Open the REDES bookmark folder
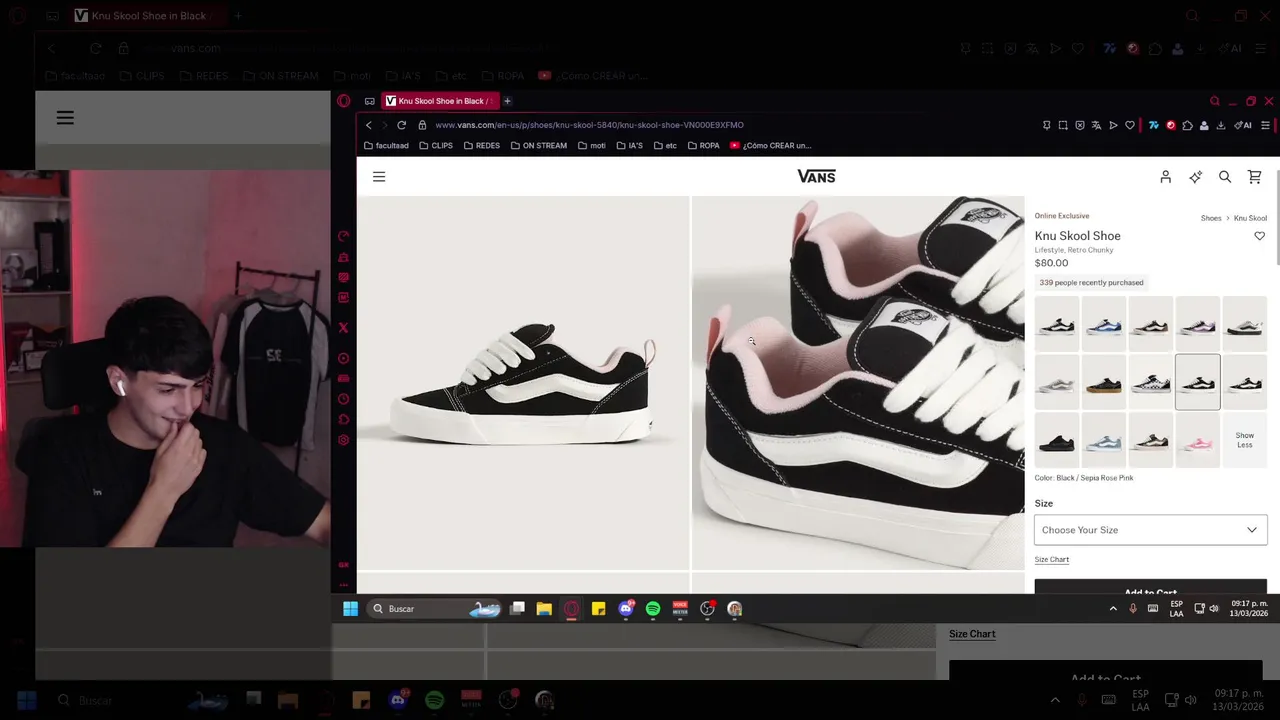 tap(482, 146)
